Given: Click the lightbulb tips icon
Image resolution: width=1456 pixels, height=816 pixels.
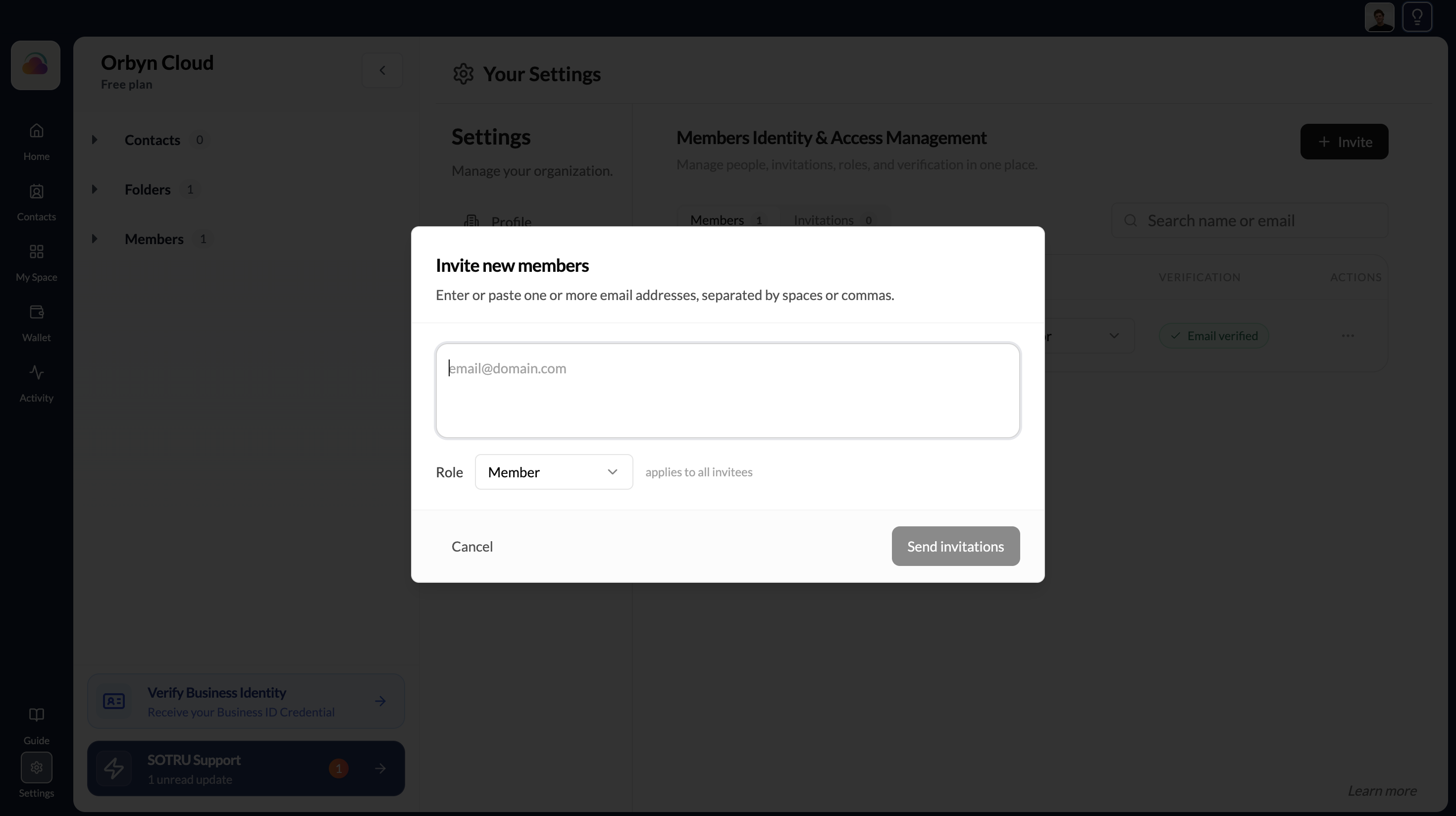Looking at the screenshot, I should 1417,17.
